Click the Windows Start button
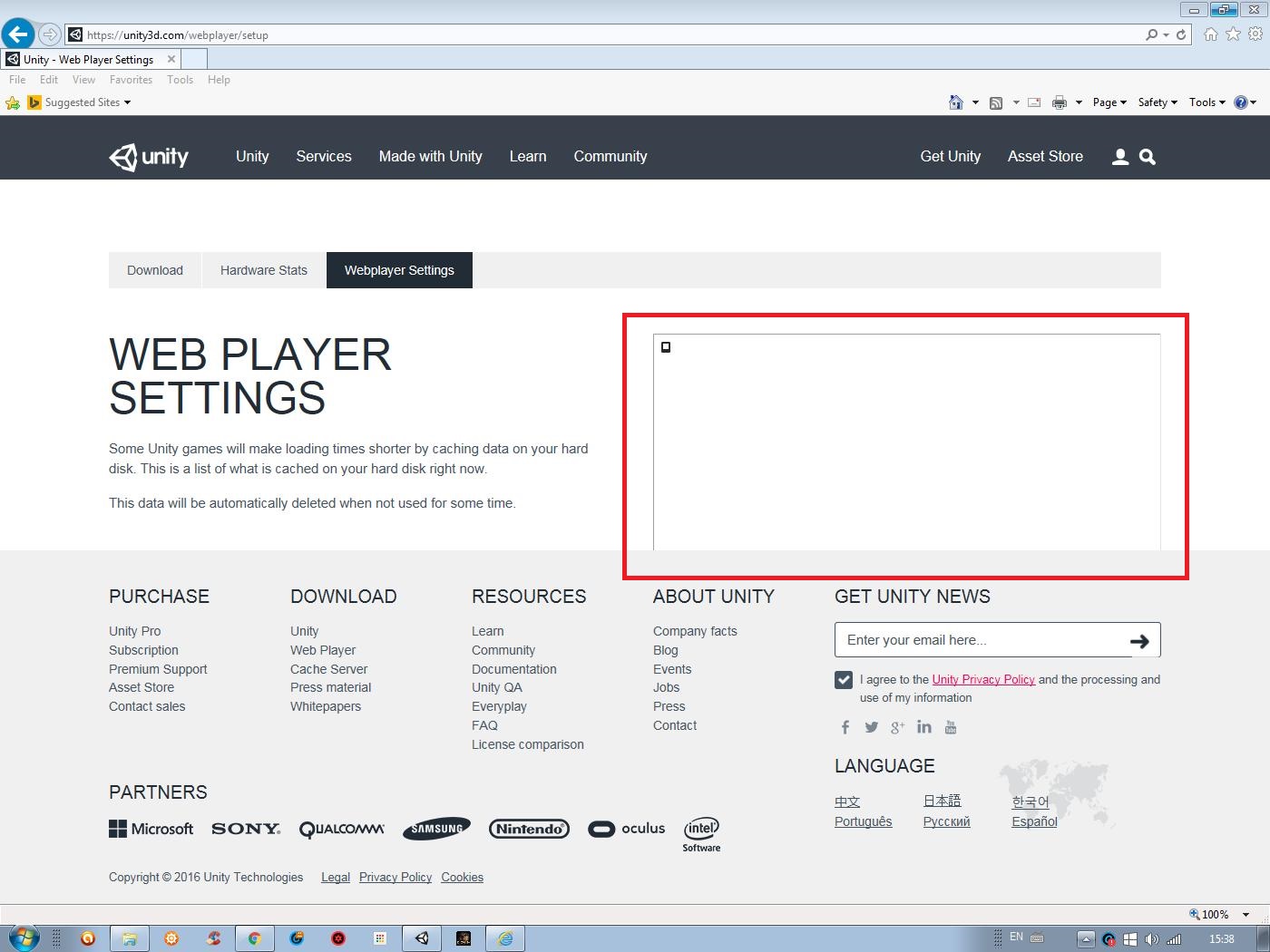1270x952 pixels. pyautogui.click(x=24, y=938)
